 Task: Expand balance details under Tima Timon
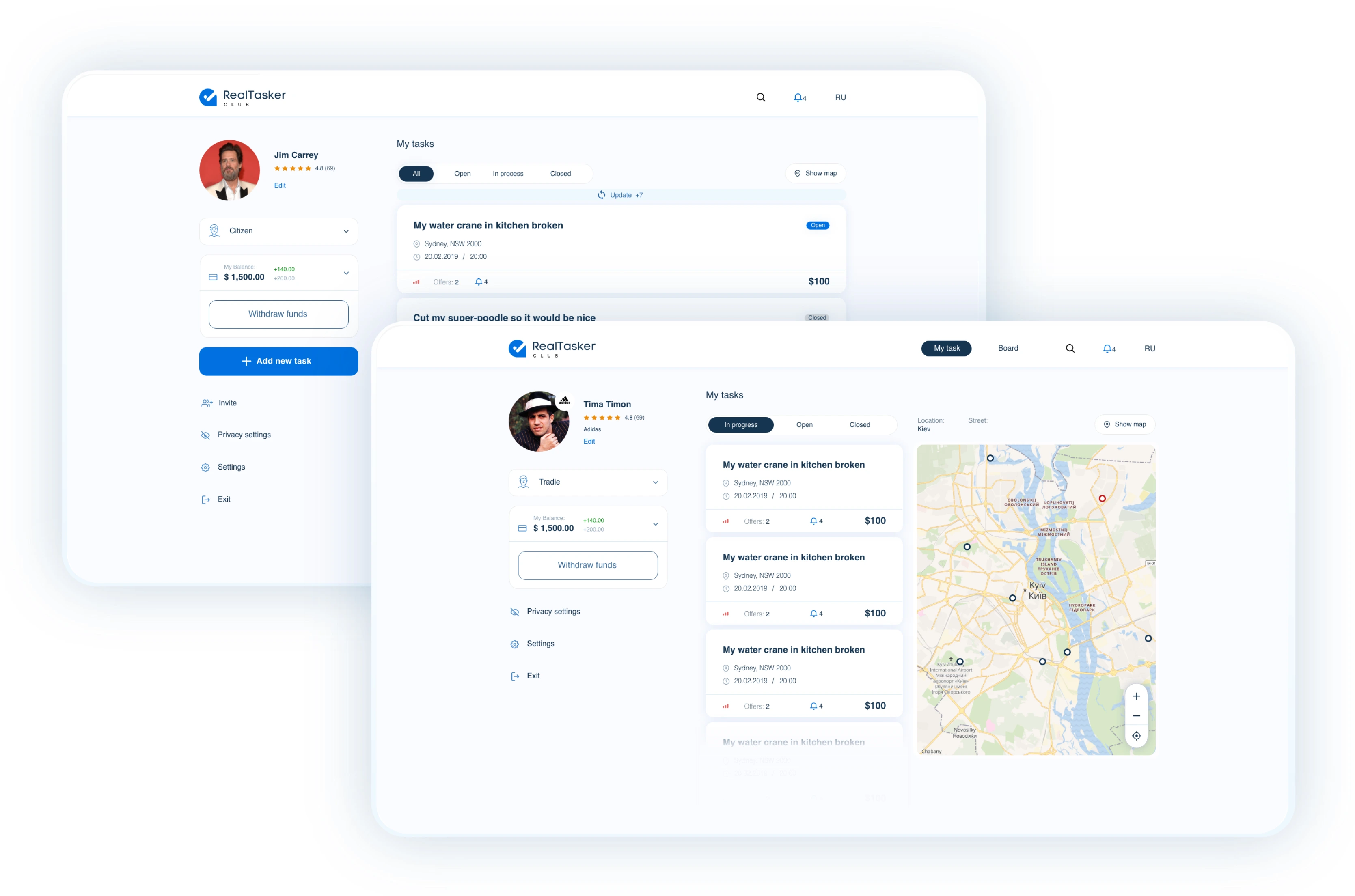pos(656,524)
